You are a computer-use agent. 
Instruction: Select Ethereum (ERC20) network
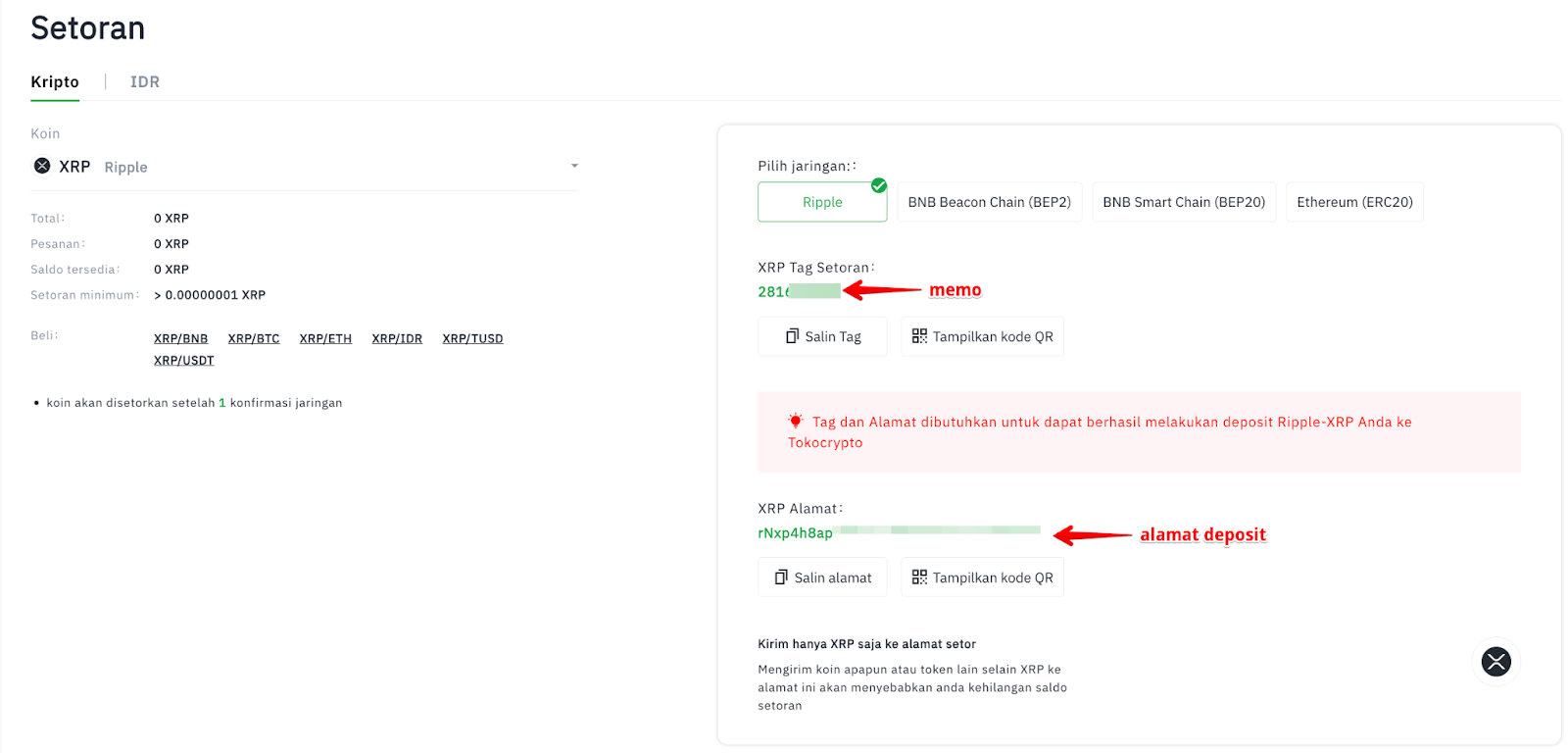pyautogui.click(x=1354, y=202)
